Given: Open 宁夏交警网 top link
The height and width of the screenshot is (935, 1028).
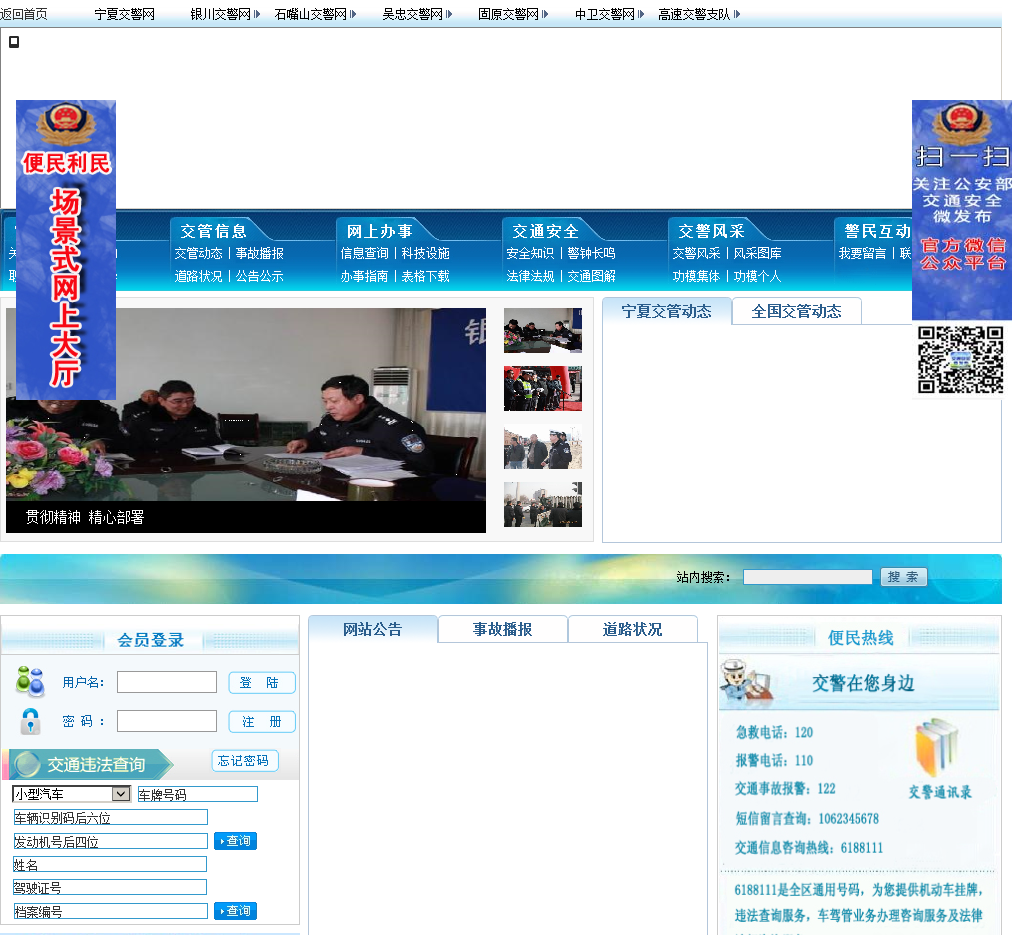Looking at the screenshot, I should pyautogui.click(x=125, y=14).
